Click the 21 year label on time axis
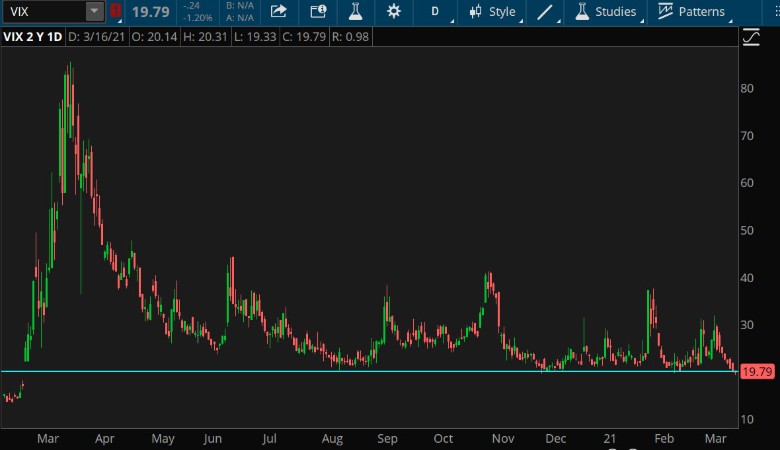This screenshot has height=450, width=780. [x=610, y=439]
